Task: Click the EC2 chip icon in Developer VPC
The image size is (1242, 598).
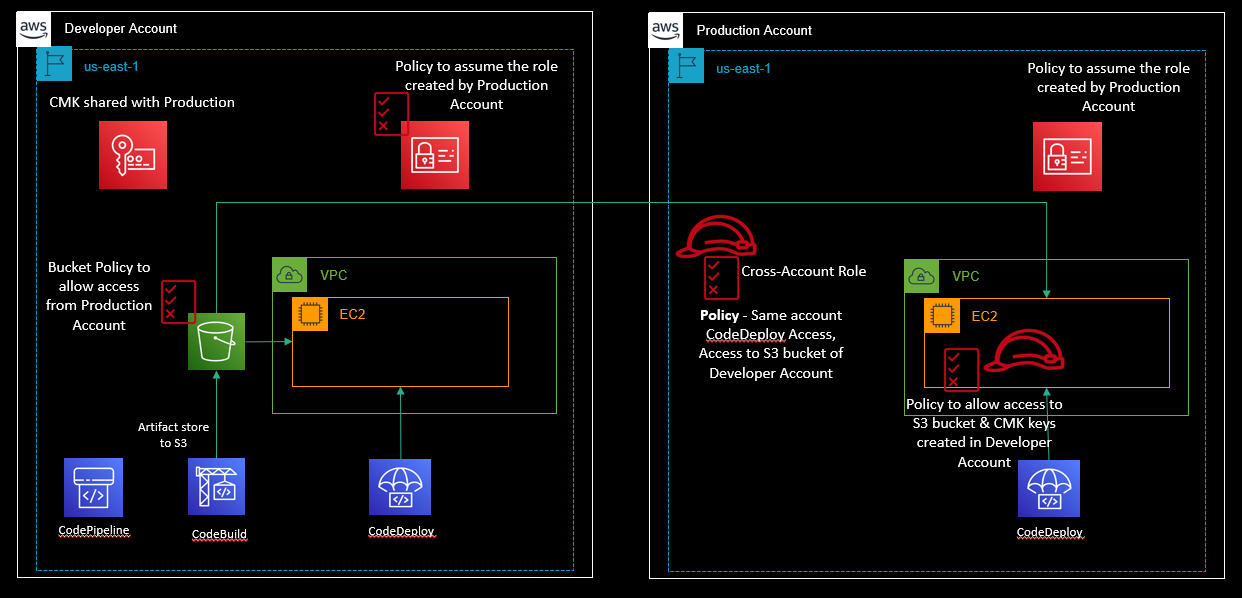Action: [311, 313]
